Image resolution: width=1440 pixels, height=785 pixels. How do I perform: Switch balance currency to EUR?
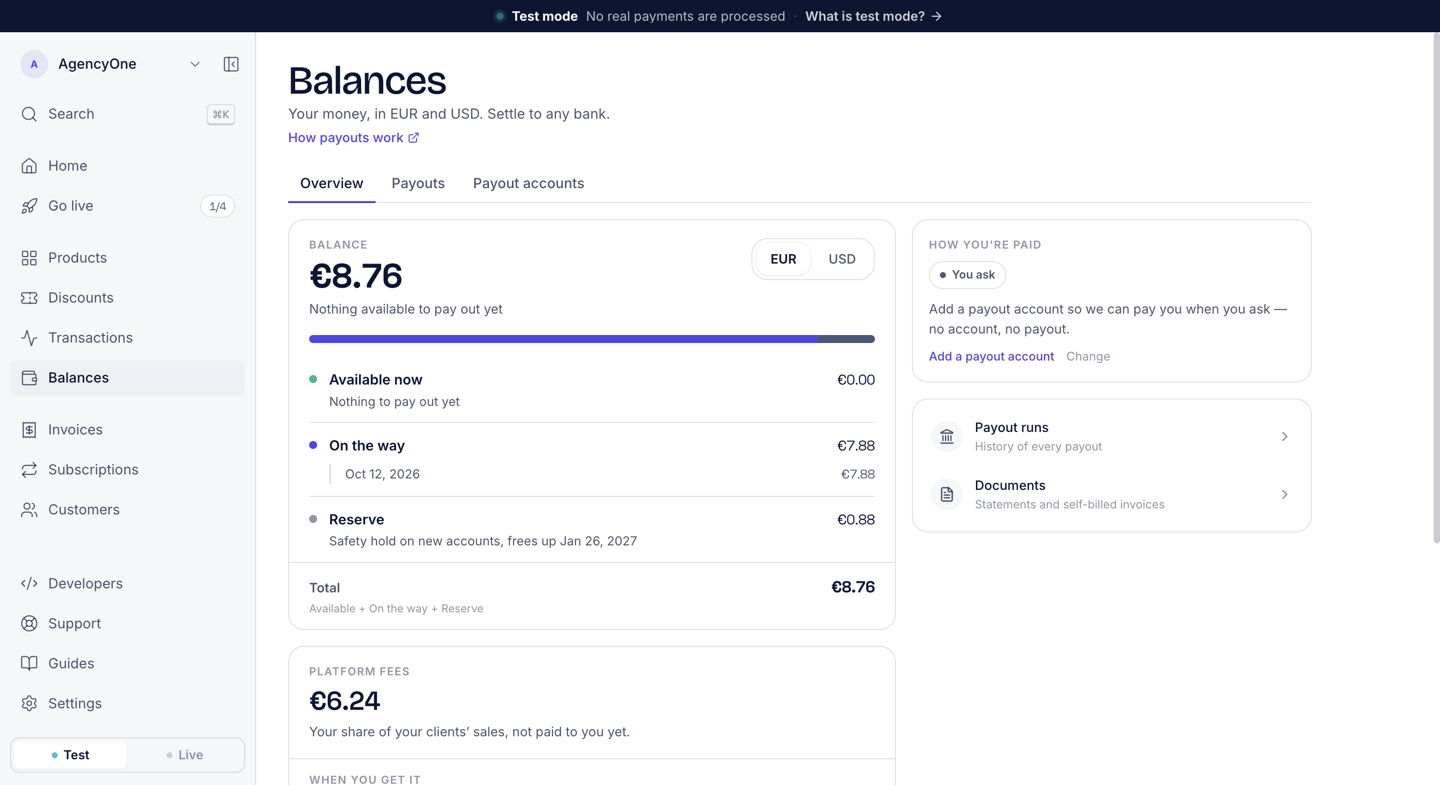783,259
